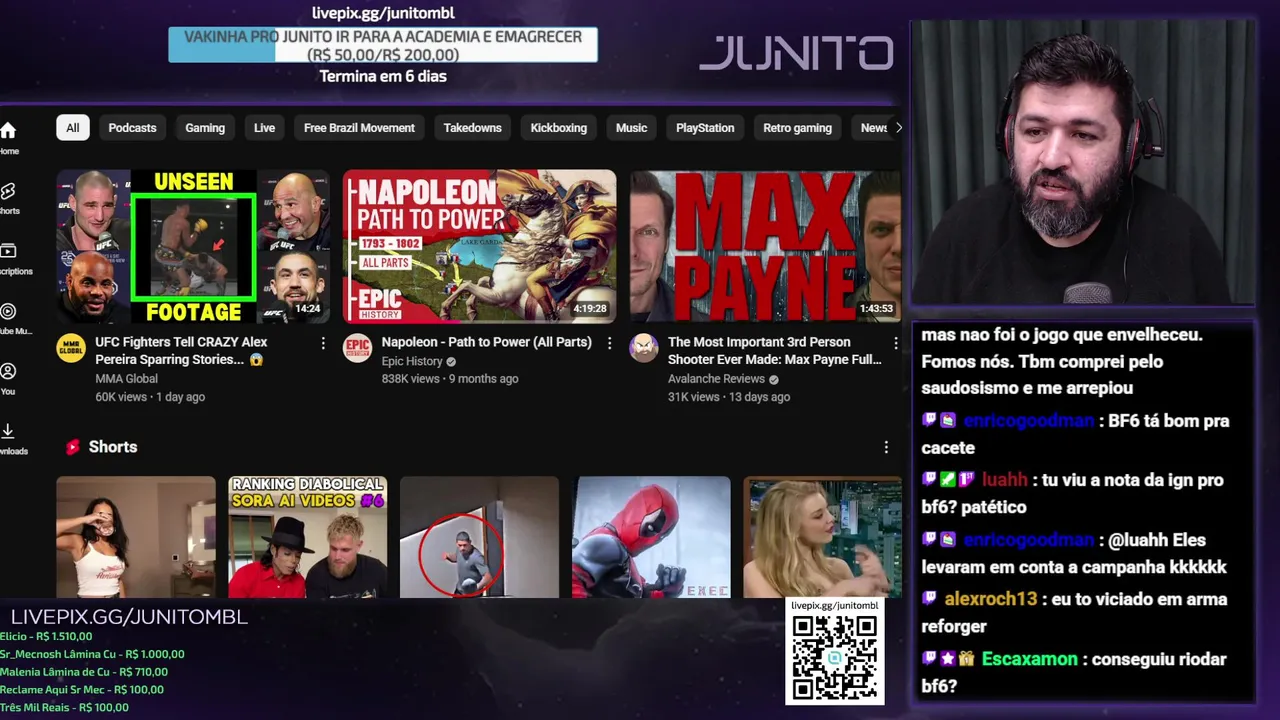Go to Avalanche Reviews channel name
Viewport: 1280px width, 720px height.
[x=716, y=379]
